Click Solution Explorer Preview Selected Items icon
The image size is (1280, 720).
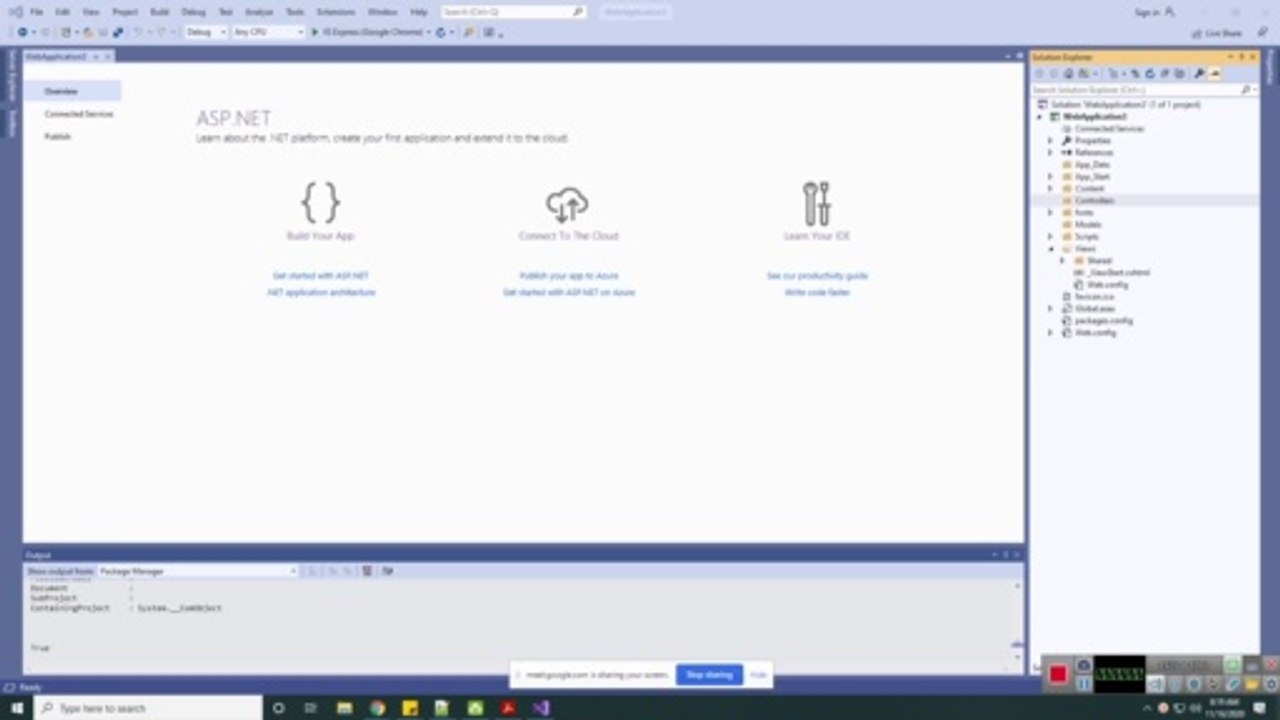1215,73
